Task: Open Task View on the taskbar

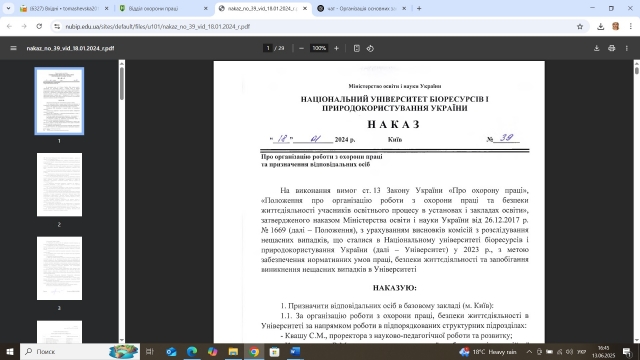Action: (x=150, y=351)
